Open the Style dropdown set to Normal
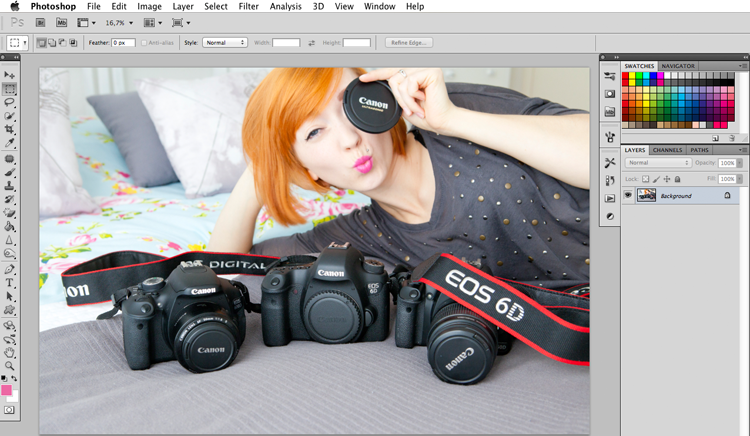The width and height of the screenshot is (750, 436). point(225,43)
